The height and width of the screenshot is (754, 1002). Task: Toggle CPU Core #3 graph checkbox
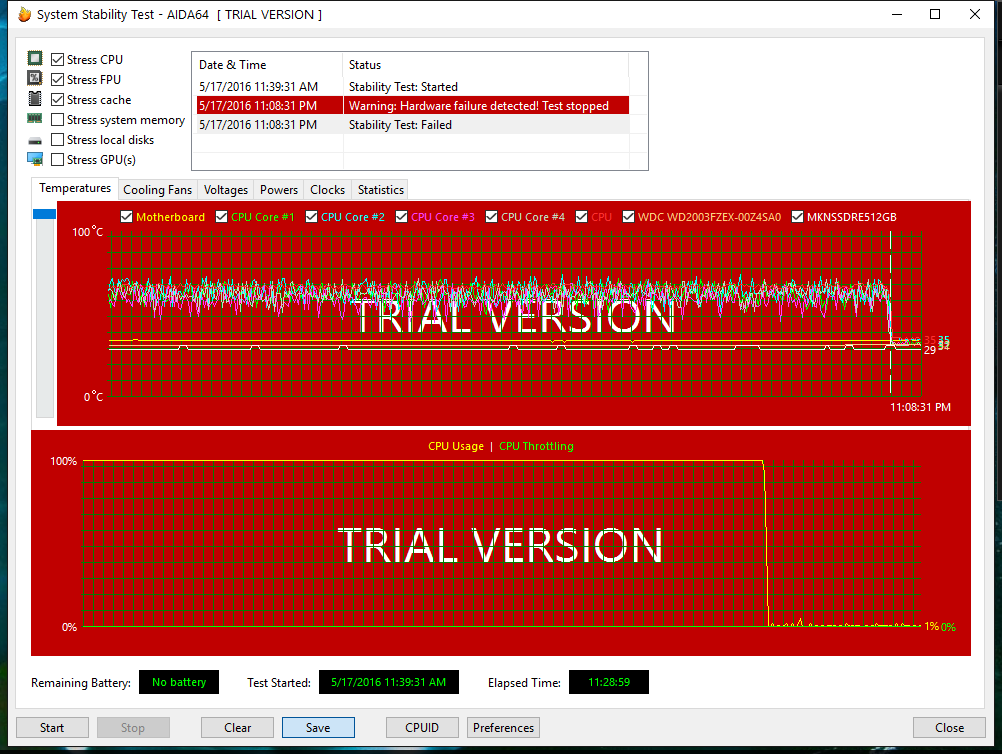tap(401, 217)
